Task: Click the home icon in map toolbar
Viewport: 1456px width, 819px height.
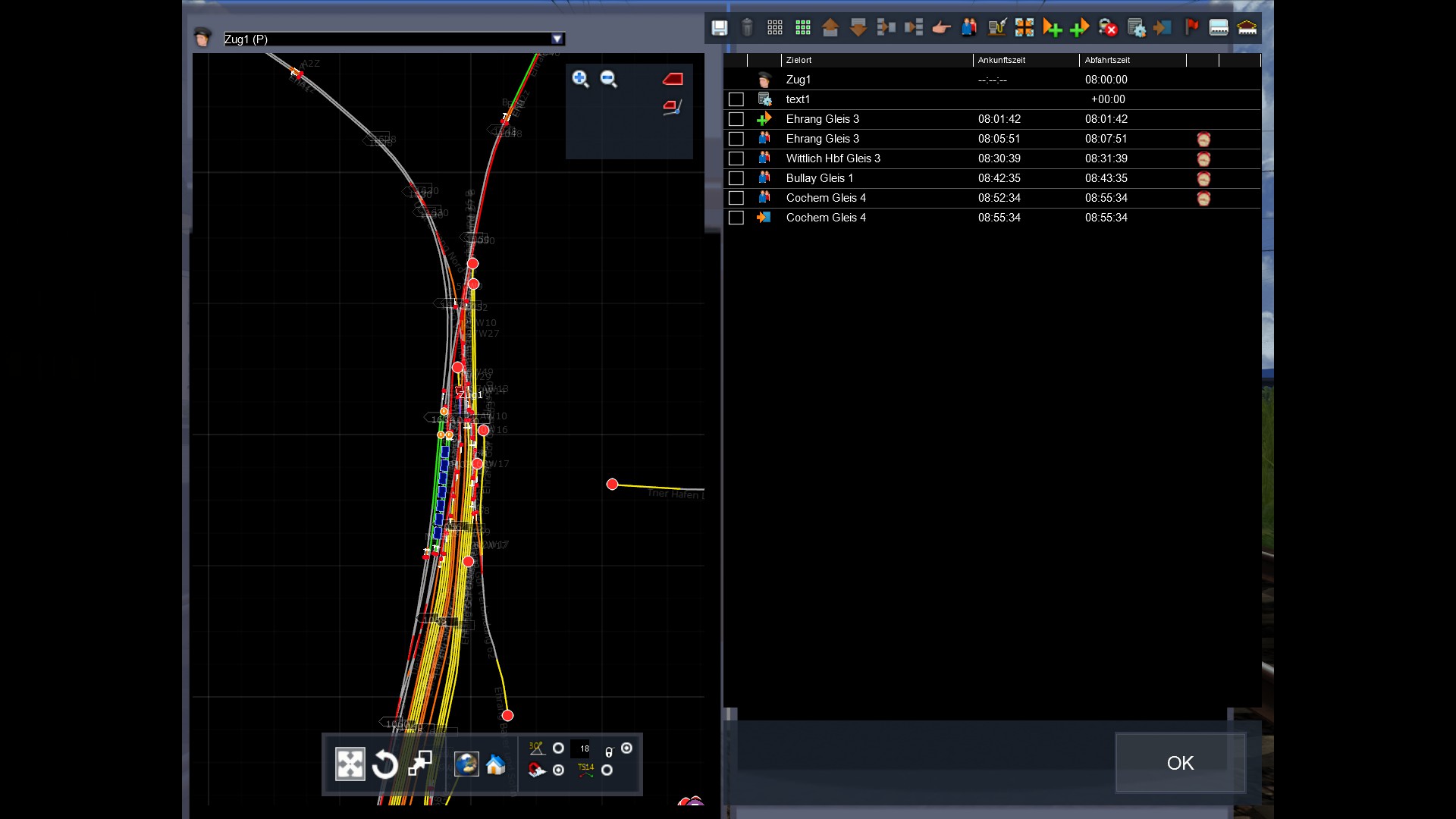Action: 496,764
